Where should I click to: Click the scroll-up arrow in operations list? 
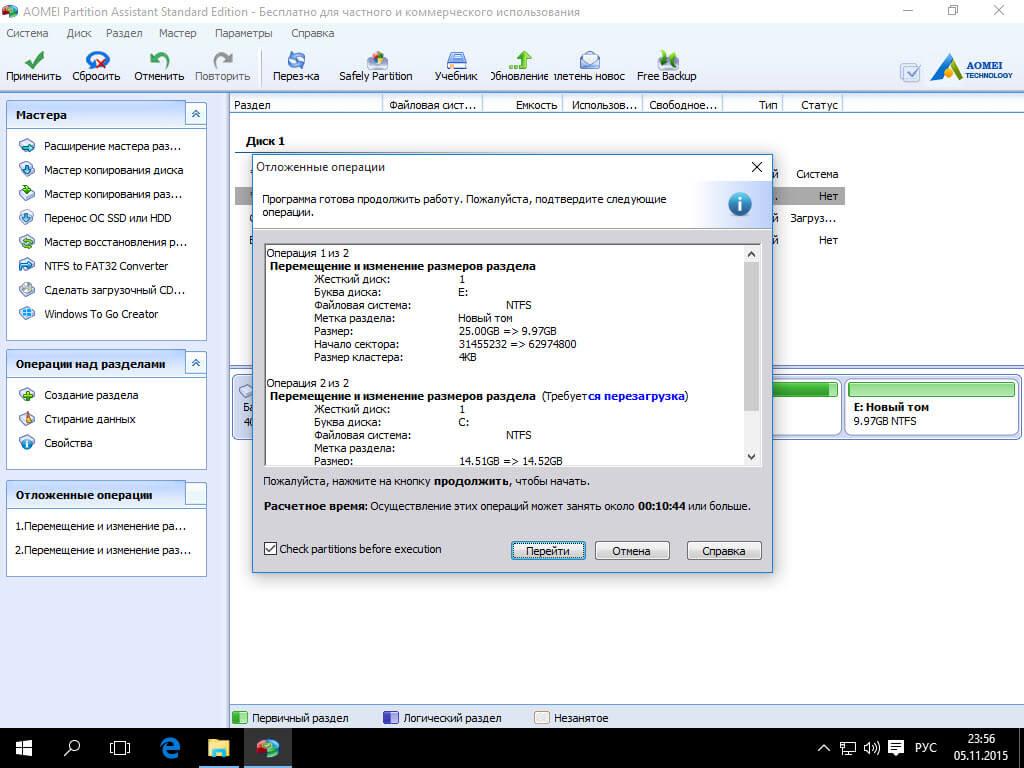[751, 254]
